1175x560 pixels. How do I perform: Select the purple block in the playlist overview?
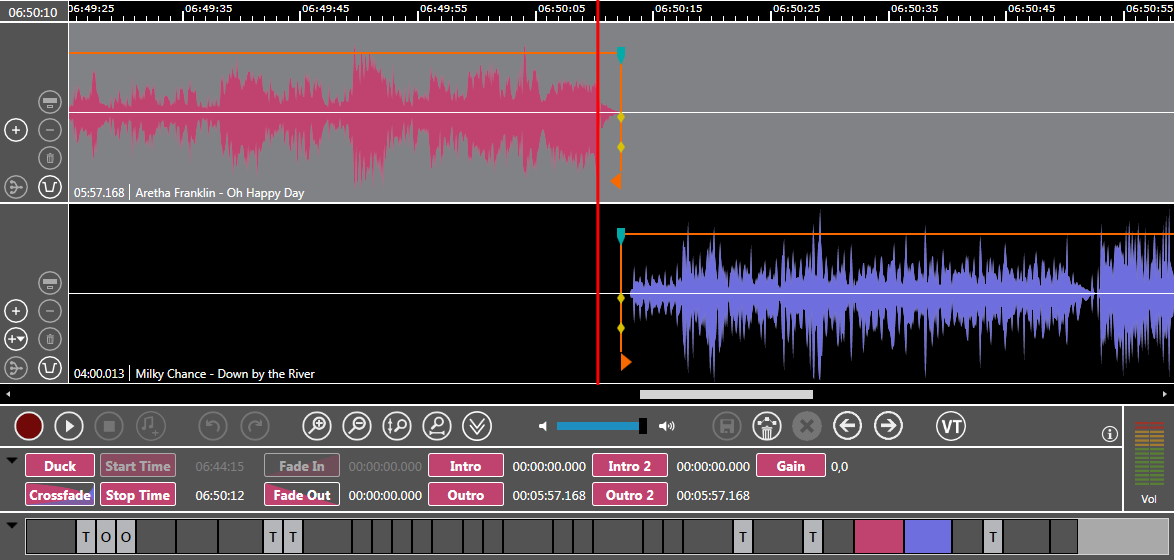pyautogui.click(x=927, y=537)
